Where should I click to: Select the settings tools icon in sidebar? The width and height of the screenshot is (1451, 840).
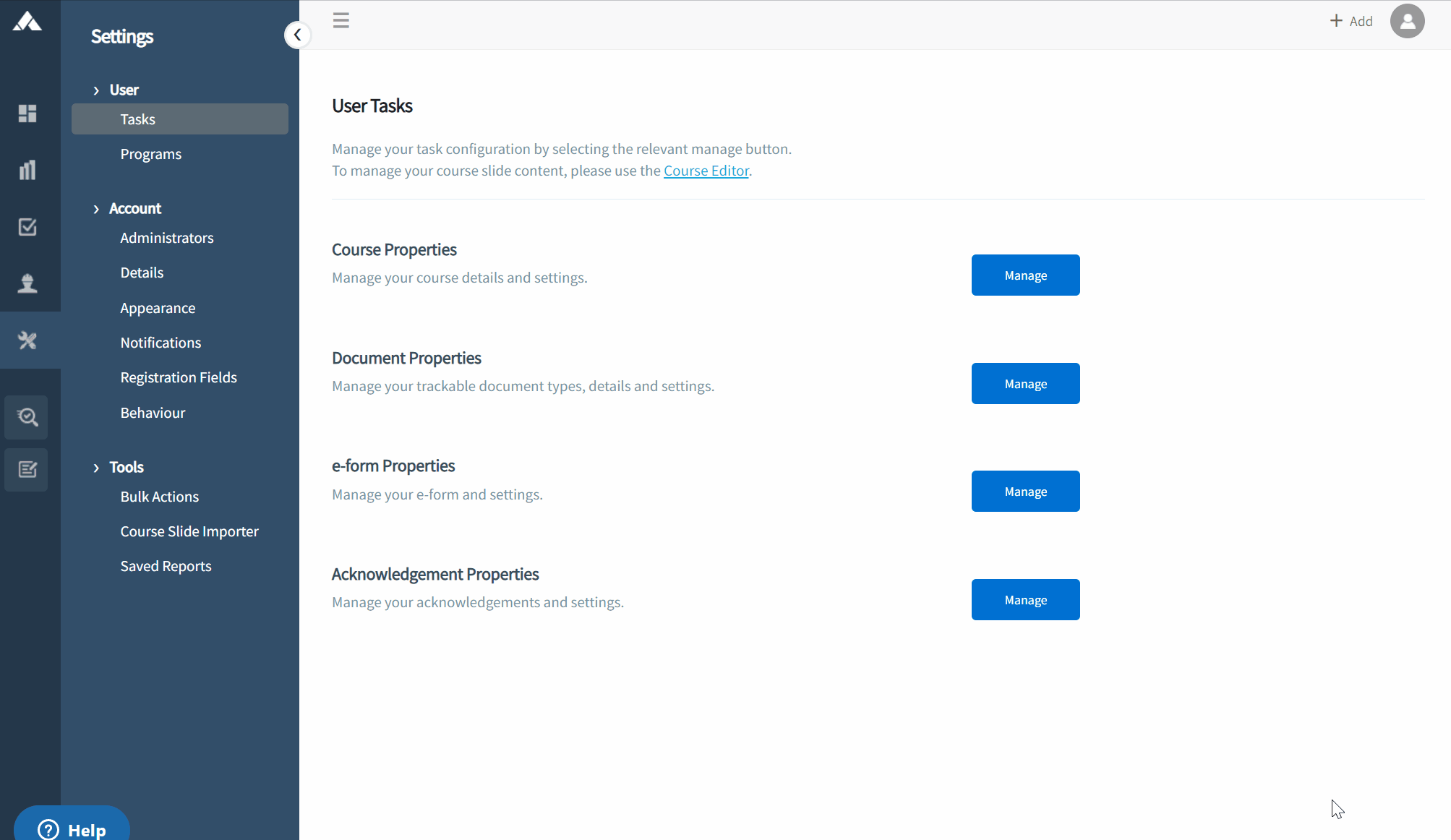pyautogui.click(x=27, y=340)
